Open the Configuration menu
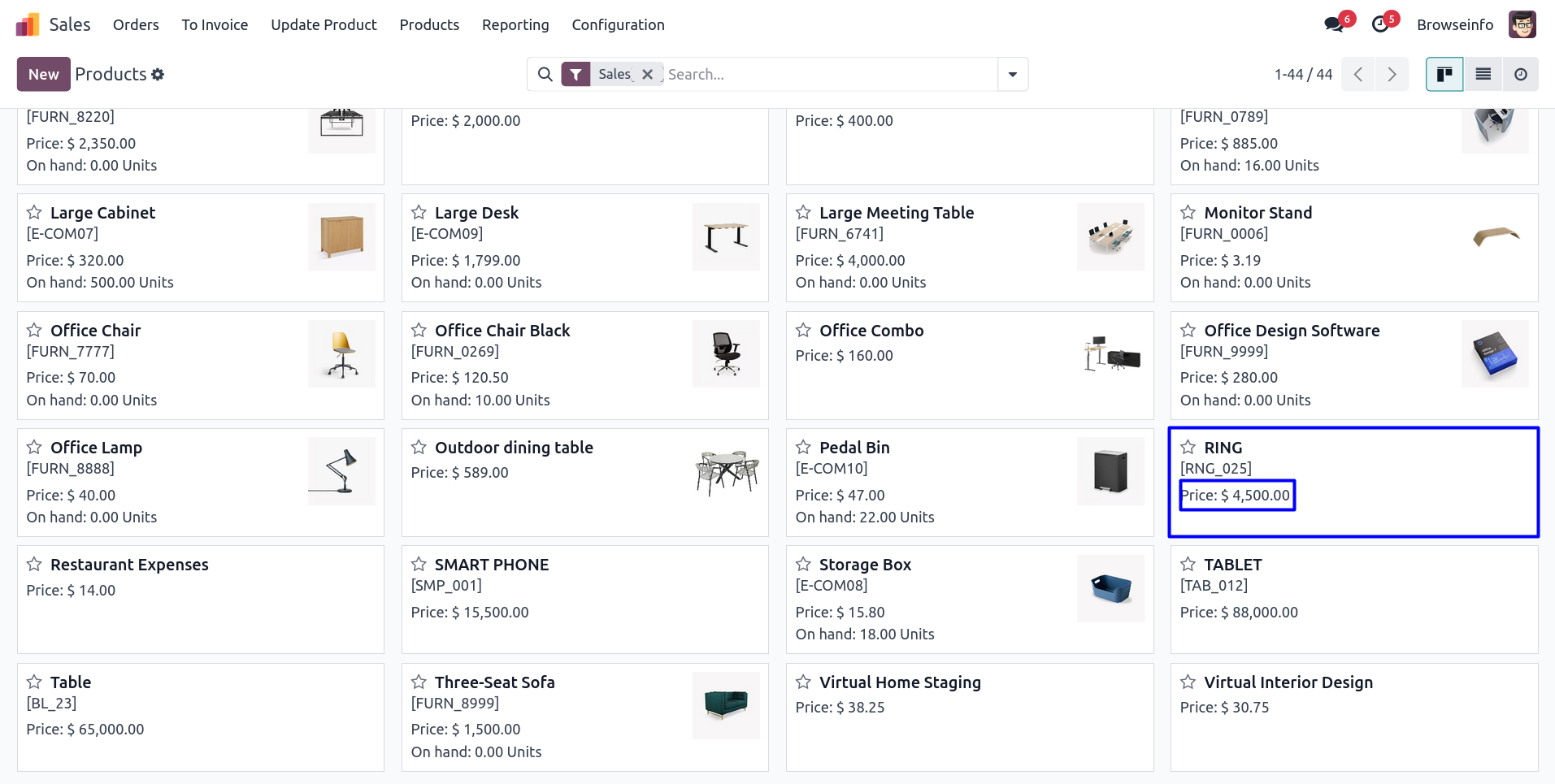Image resolution: width=1555 pixels, height=784 pixels. tap(618, 25)
